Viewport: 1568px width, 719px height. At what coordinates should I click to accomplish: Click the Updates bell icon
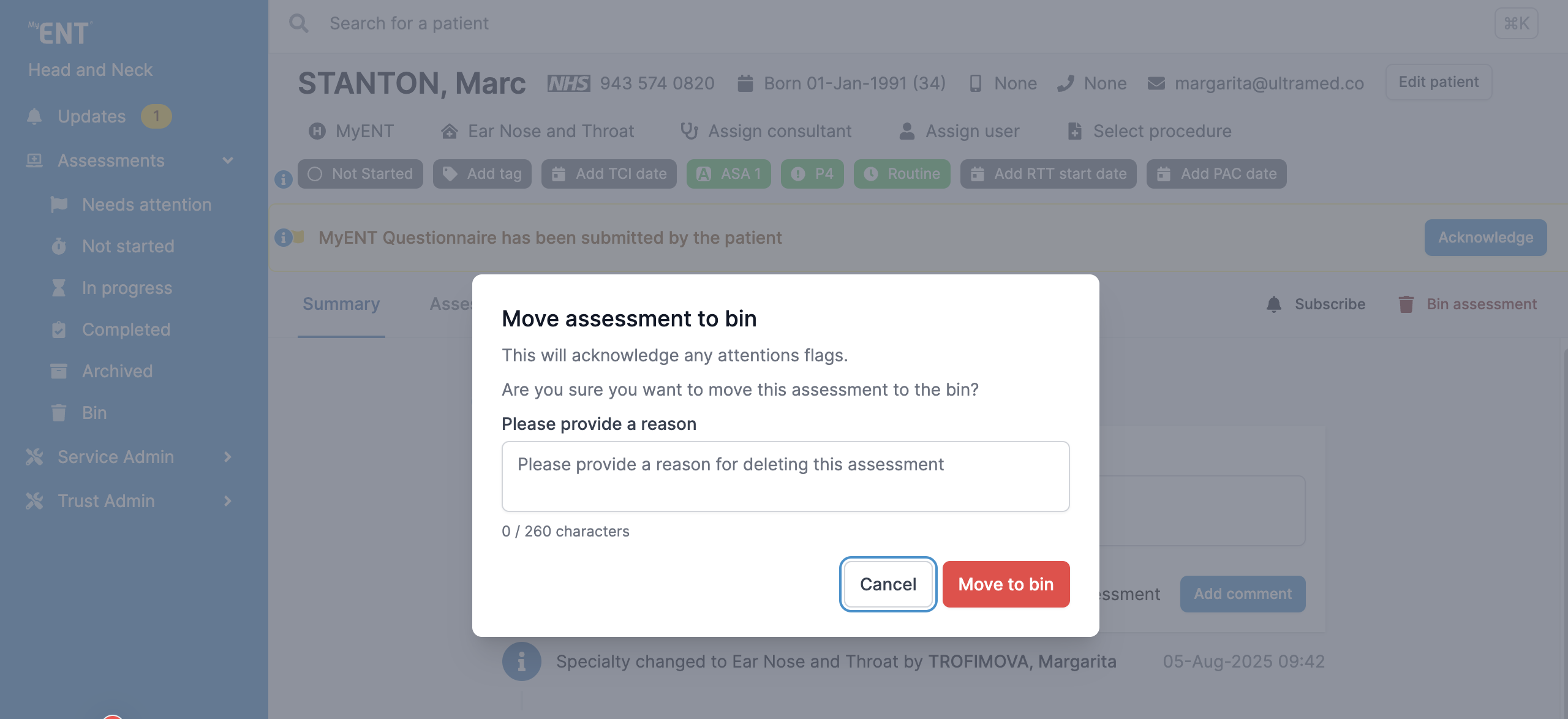coord(34,116)
